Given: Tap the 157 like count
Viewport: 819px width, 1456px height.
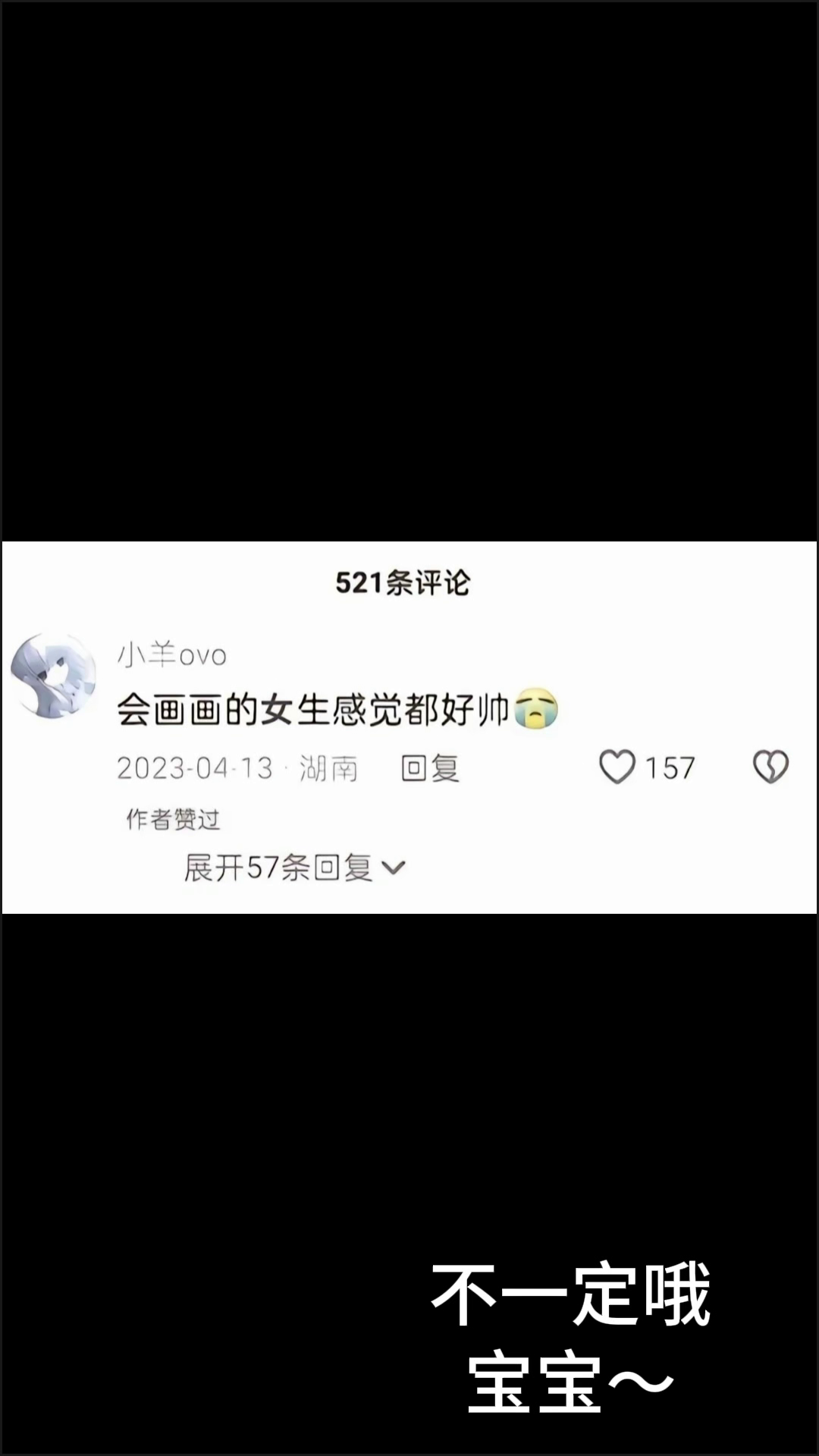Looking at the screenshot, I should pyautogui.click(x=670, y=768).
